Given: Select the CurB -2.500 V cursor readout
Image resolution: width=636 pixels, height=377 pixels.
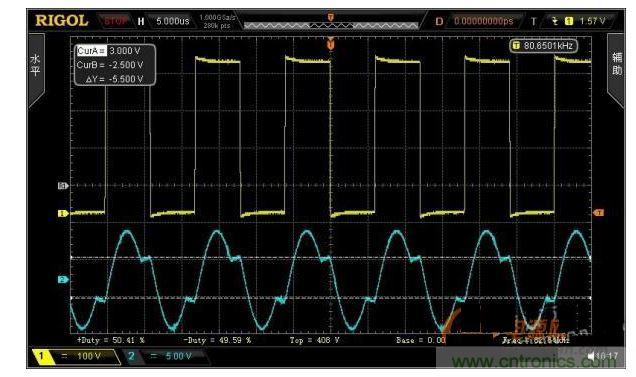Looking at the screenshot, I should pyautogui.click(x=110, y=65).
